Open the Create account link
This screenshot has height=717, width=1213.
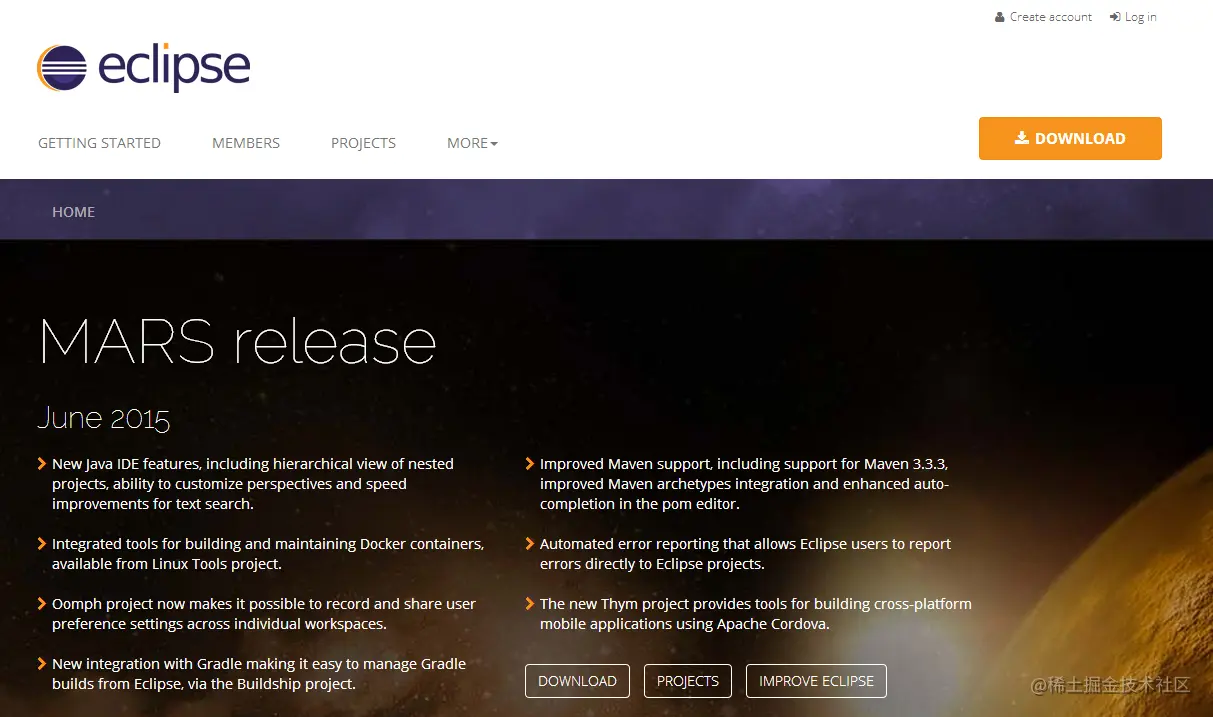point(1051,17)
